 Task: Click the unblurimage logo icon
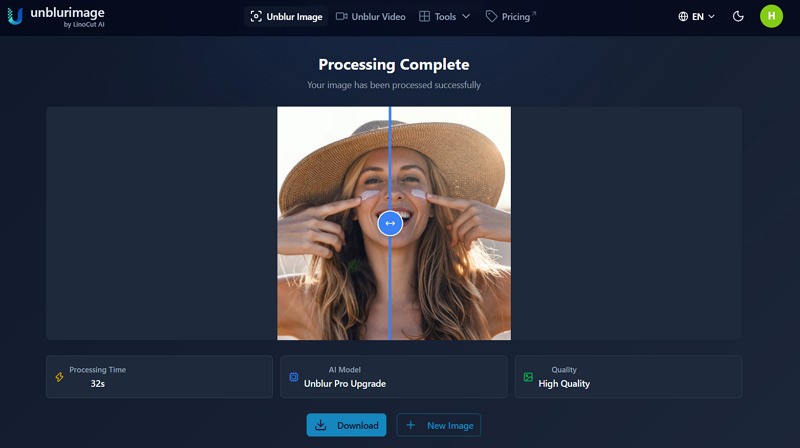15,16
